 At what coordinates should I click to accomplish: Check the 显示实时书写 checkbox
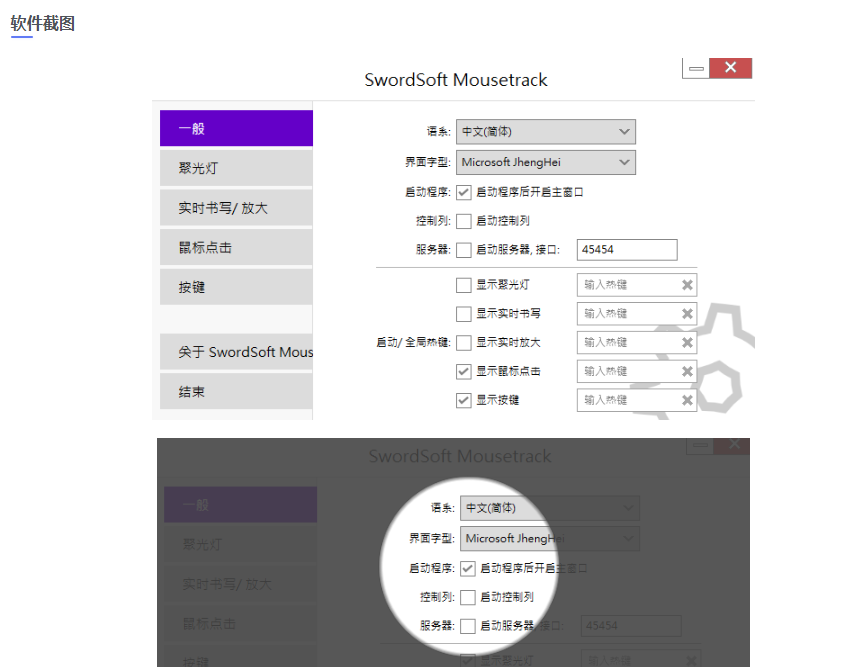click(463, 313)
